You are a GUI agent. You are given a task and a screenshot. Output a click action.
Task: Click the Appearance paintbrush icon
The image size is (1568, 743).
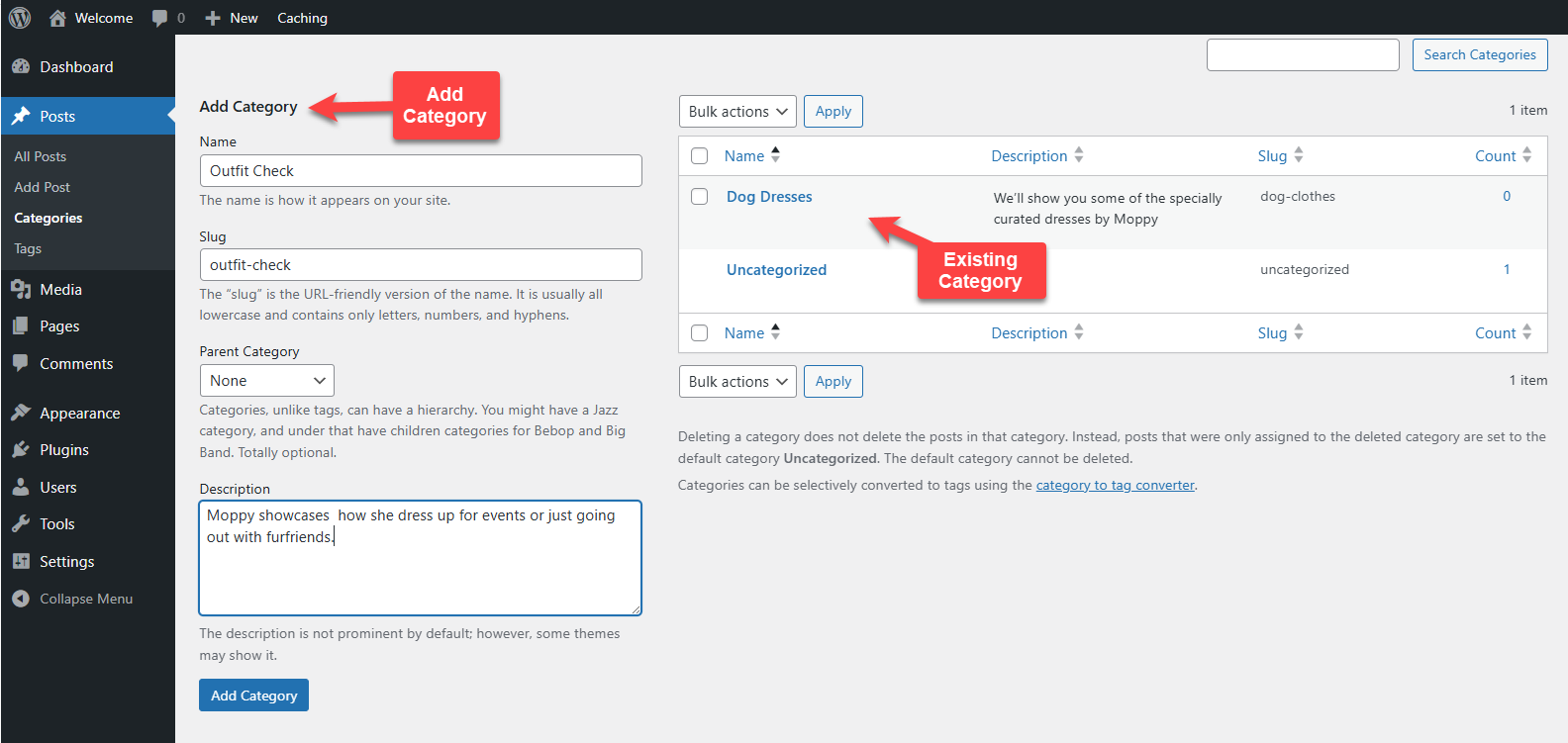tap(21, 413)
